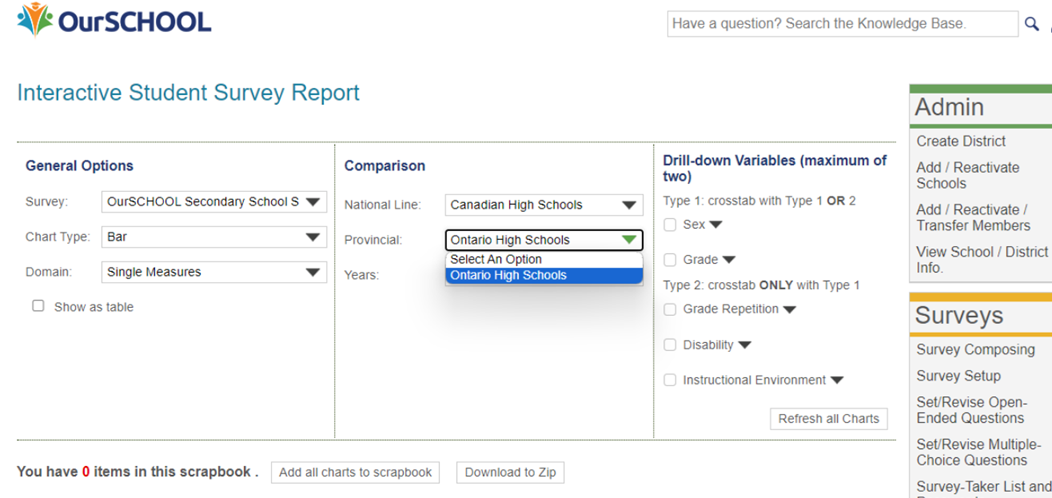Choose 'Ontario High Schools' in dropdown list

(x=544, y=275)
